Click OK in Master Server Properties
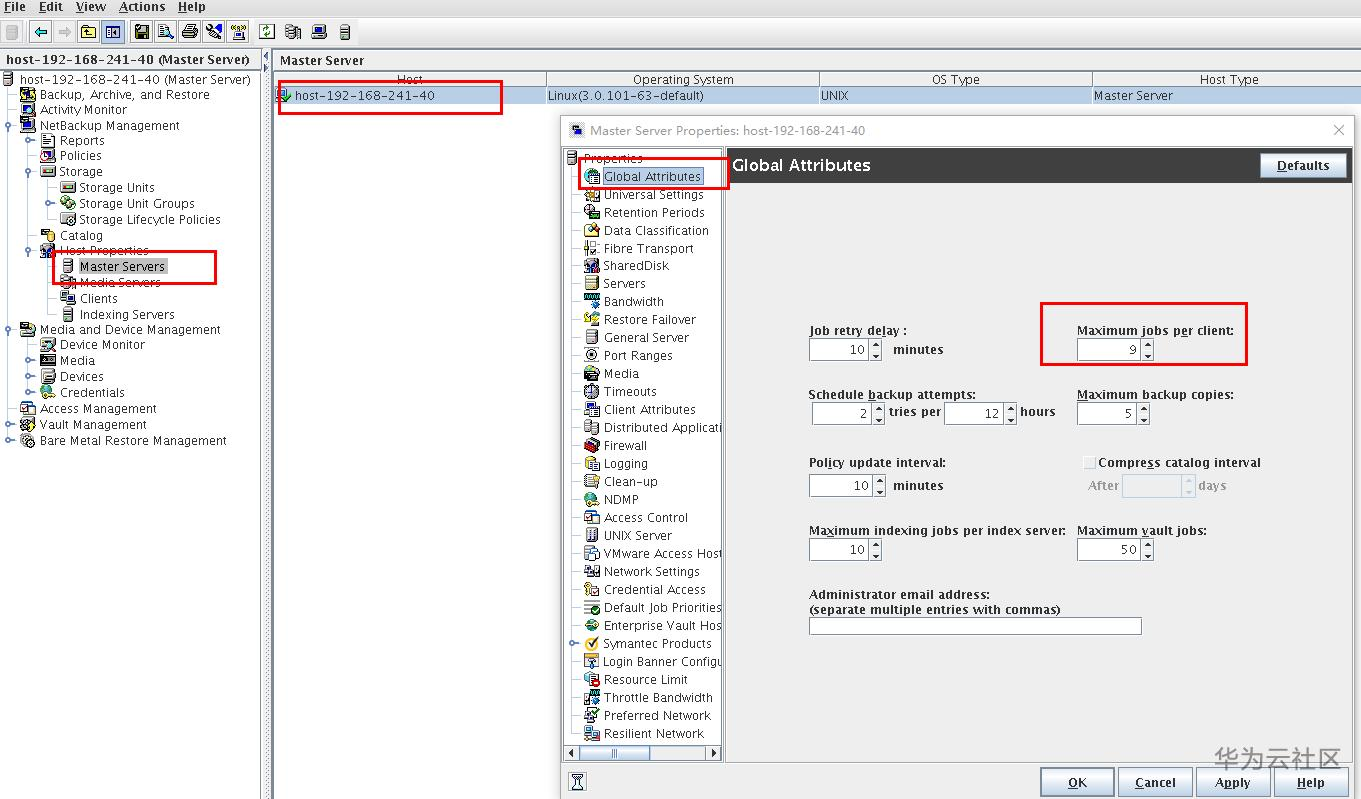The image size is (1361, 799). [1077, 782]
